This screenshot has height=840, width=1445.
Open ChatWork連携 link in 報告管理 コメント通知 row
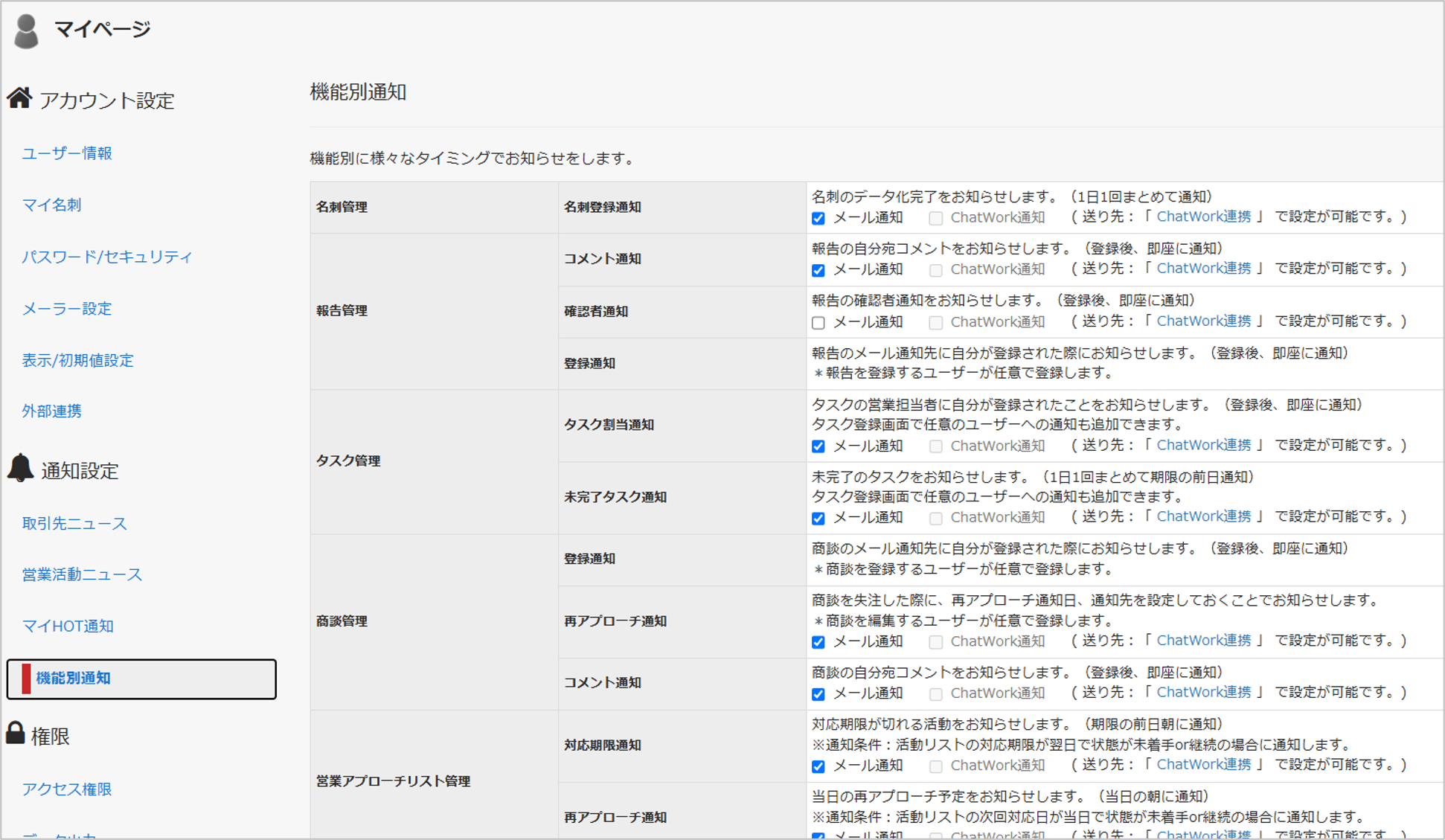tap(1204, 269)
